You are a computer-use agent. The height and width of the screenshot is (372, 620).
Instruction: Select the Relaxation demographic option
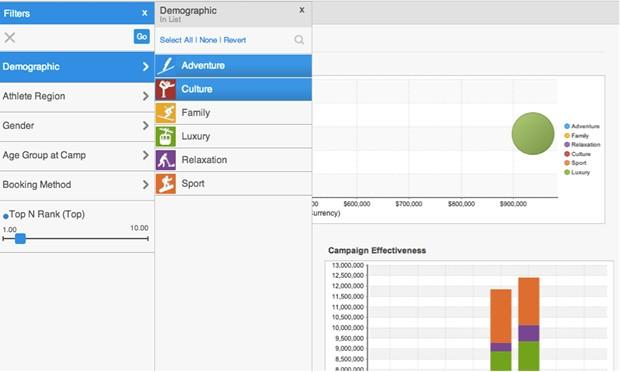click(233, 160)
